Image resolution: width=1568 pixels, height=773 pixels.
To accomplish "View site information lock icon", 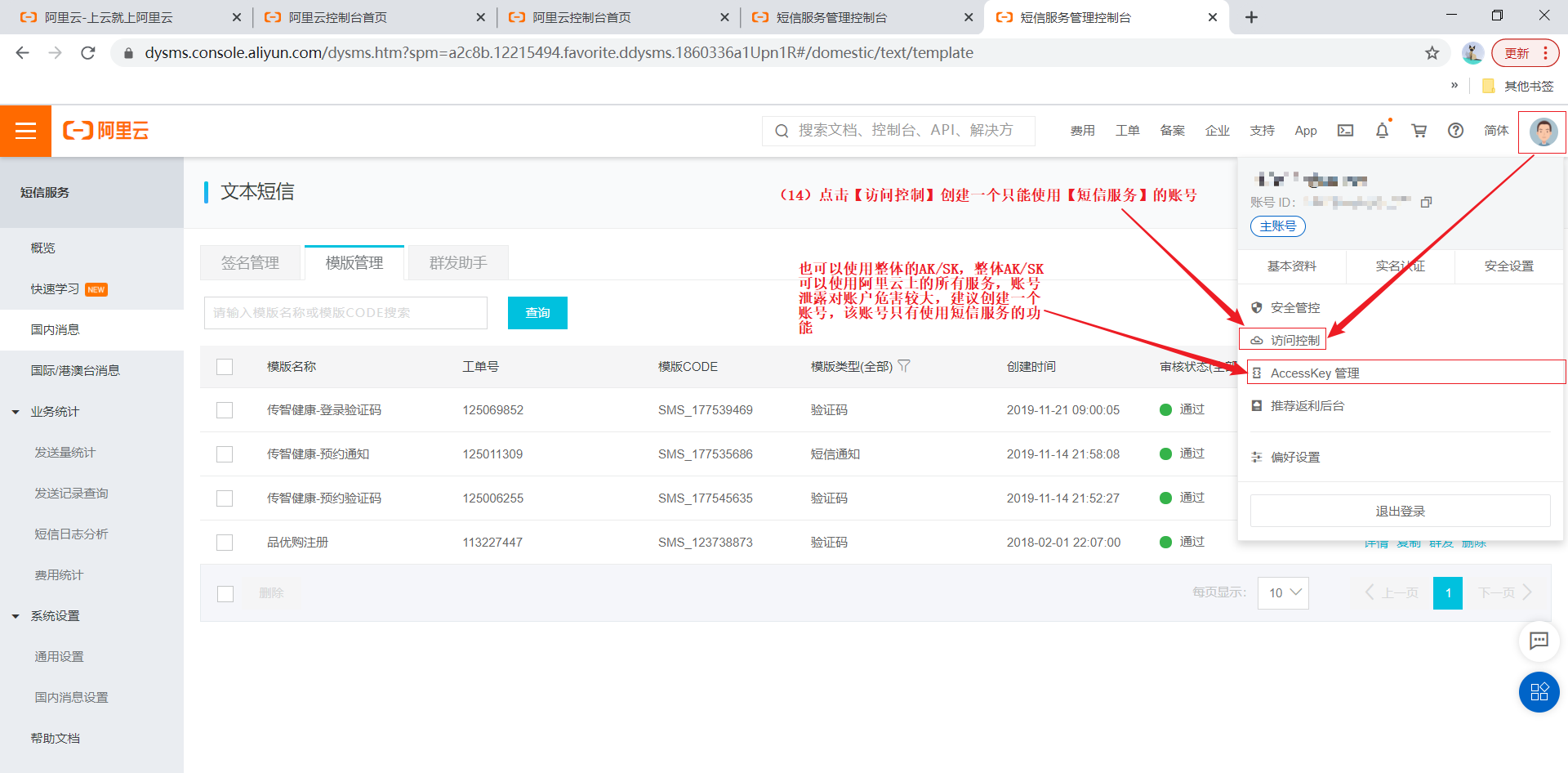I will pyautogui.click(x=128, y=53).
